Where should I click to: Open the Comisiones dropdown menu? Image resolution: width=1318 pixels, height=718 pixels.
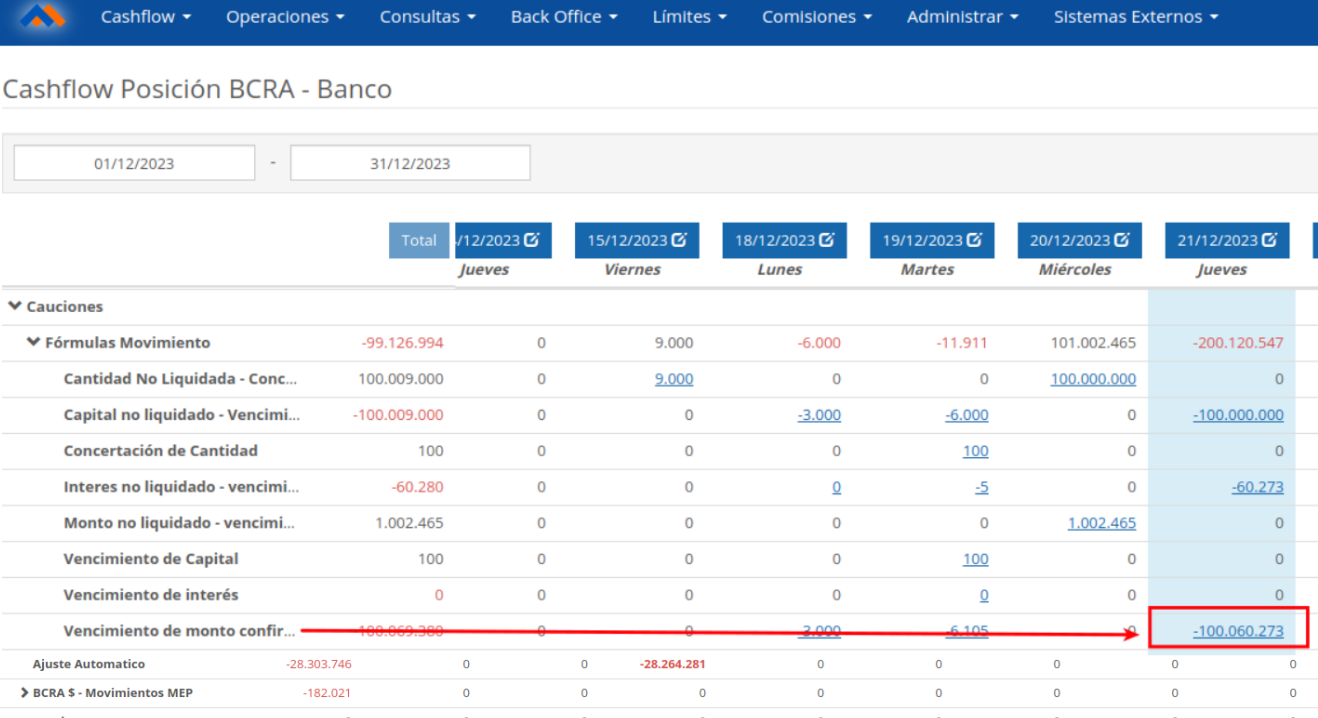(x=816, y=17)
